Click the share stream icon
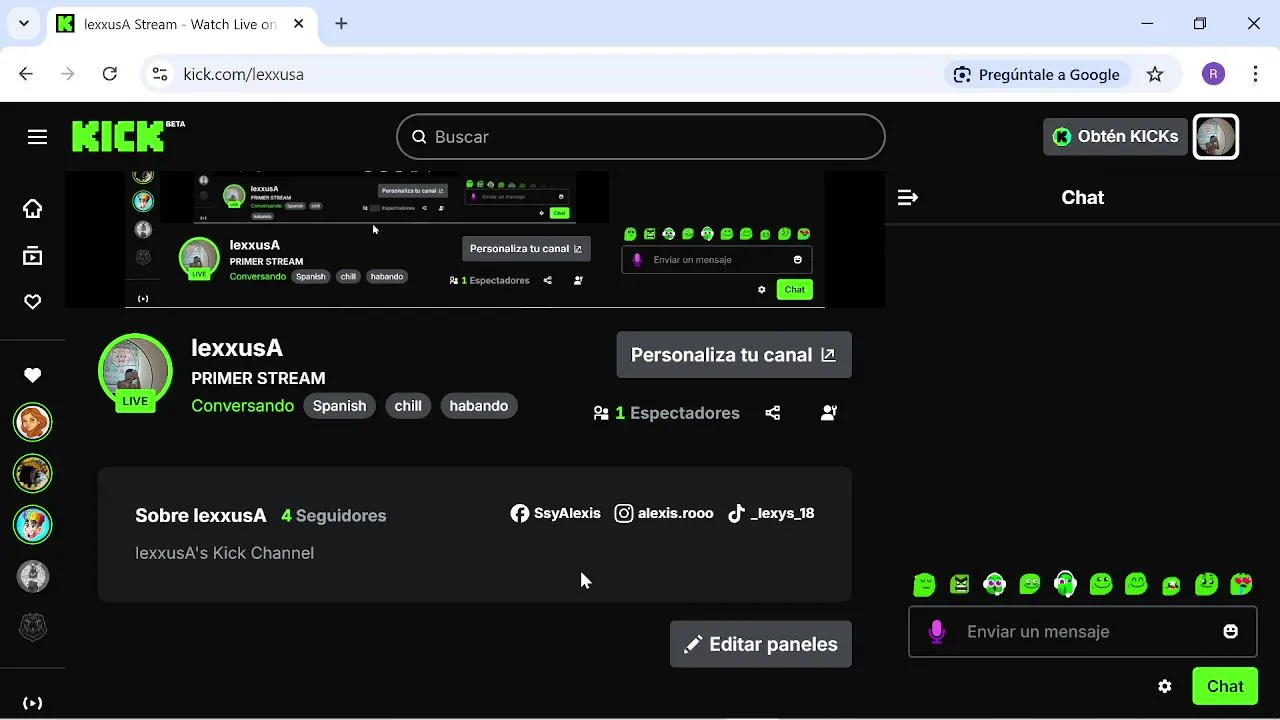 (x=772, y=413)
